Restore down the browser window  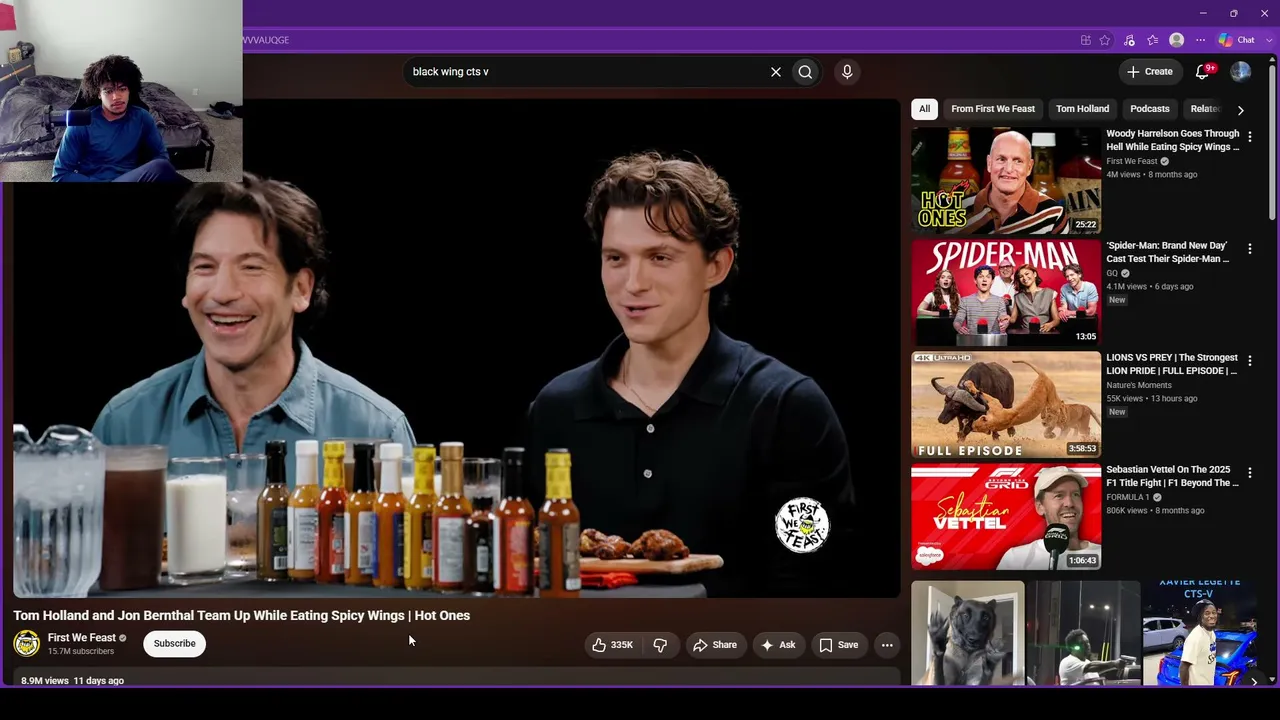[1234, 13]
